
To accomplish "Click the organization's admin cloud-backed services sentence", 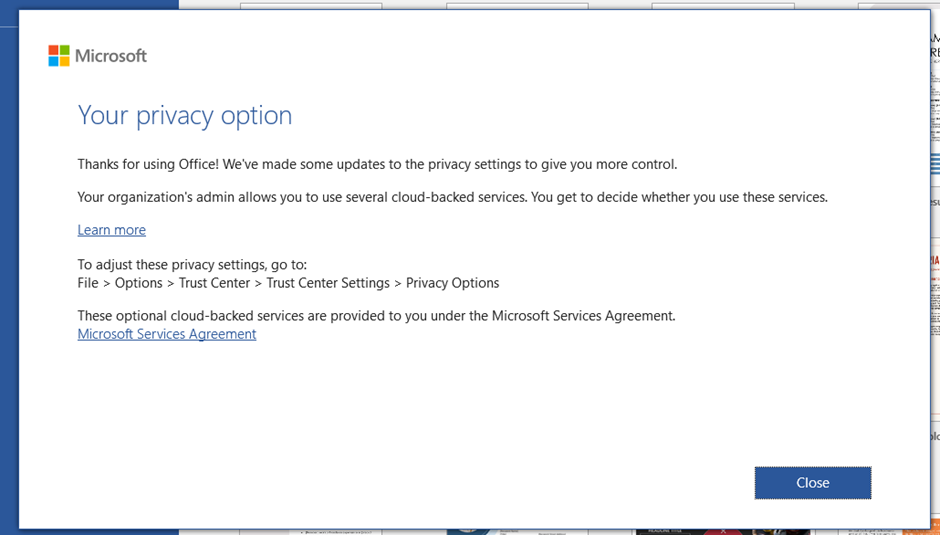I will (452, 197).
